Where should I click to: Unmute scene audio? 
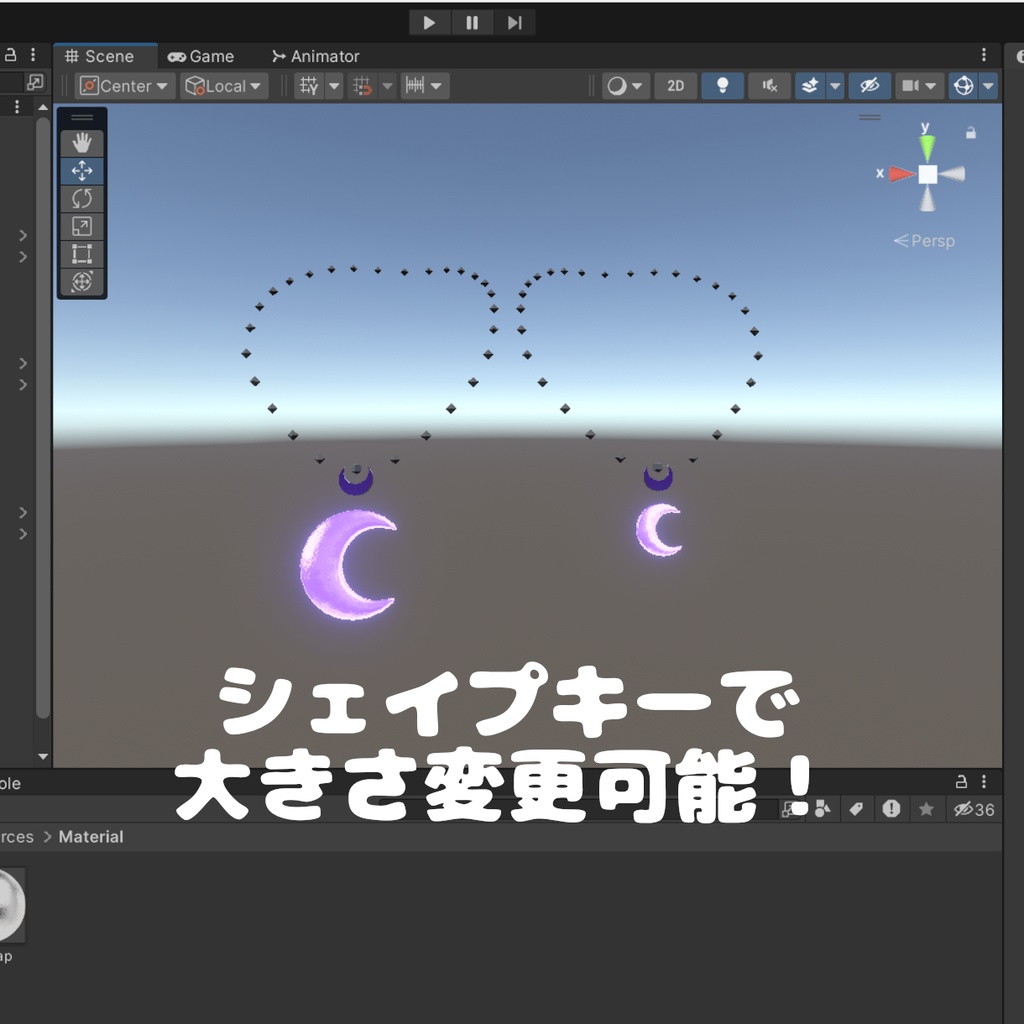pyautogui.click(x=768, y=86)
